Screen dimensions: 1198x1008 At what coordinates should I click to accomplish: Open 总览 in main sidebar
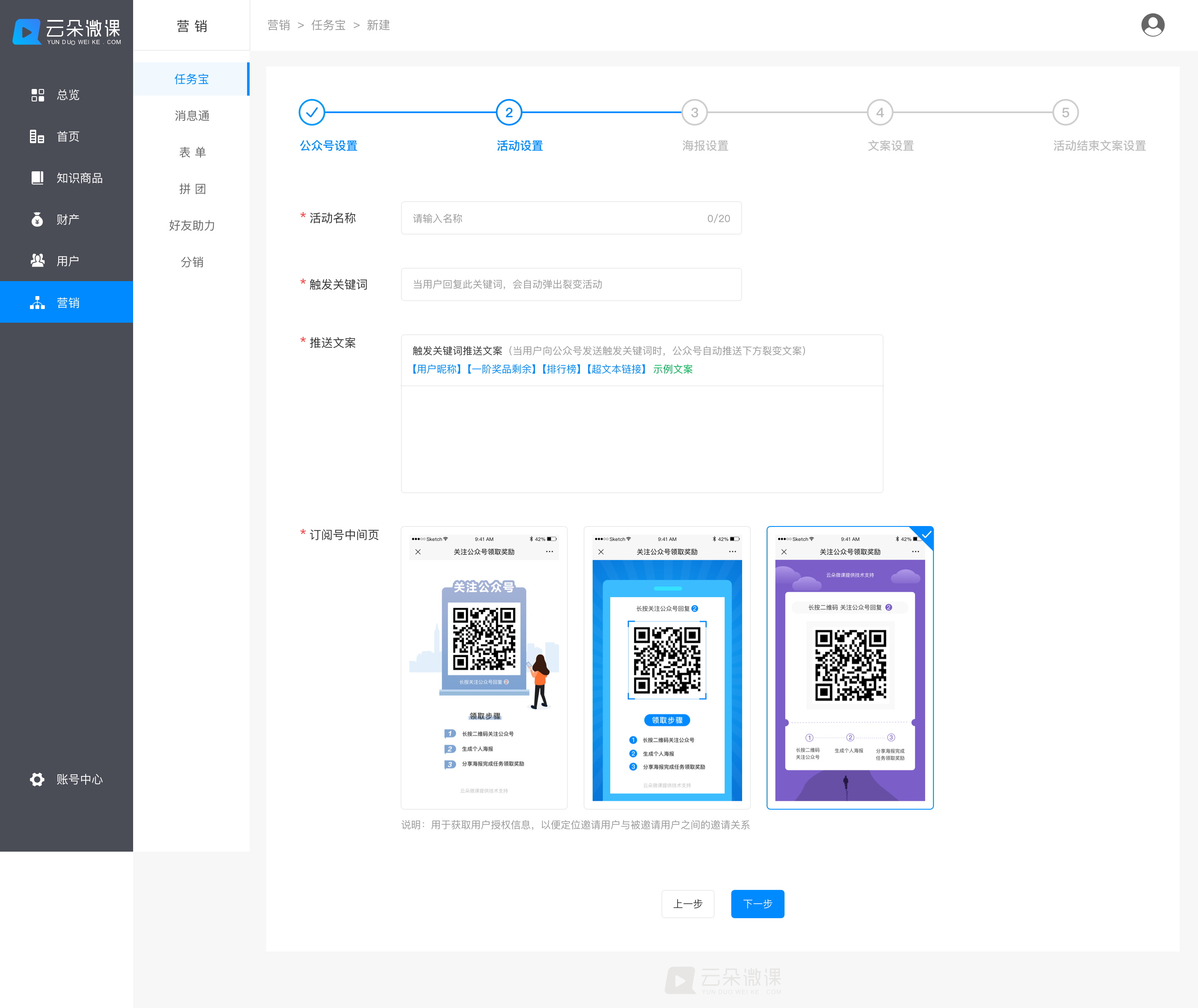[66, 95]
